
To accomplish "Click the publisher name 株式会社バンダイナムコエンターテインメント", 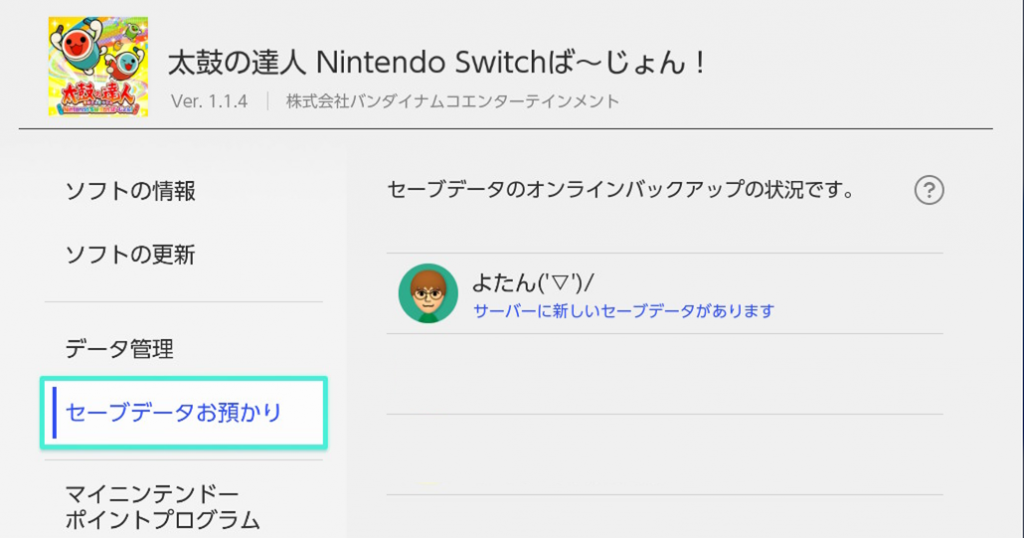I will pyautogui.click(x=453, y=102).
